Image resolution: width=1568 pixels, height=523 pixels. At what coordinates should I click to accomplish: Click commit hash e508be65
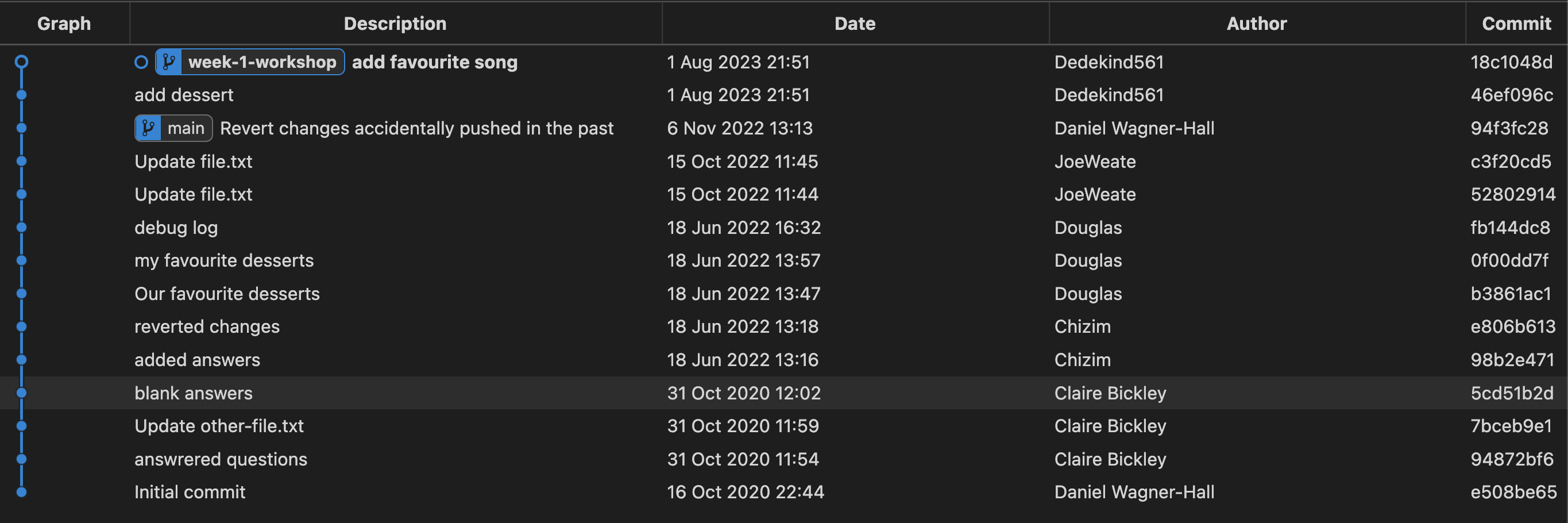click(x=1513, y=492)
